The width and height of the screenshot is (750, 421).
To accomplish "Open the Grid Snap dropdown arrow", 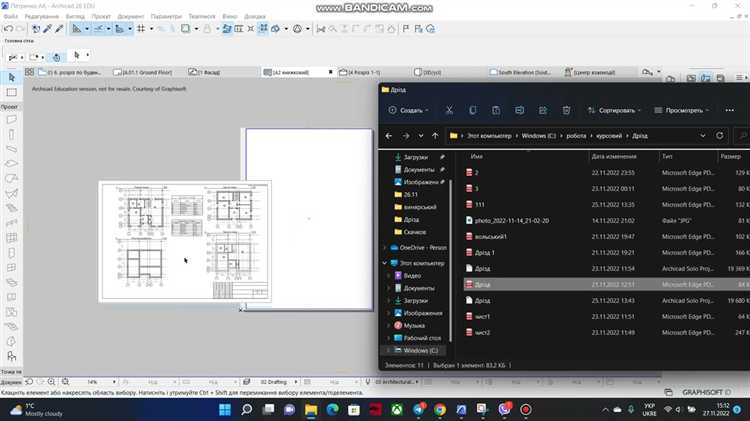I will 151,29.
